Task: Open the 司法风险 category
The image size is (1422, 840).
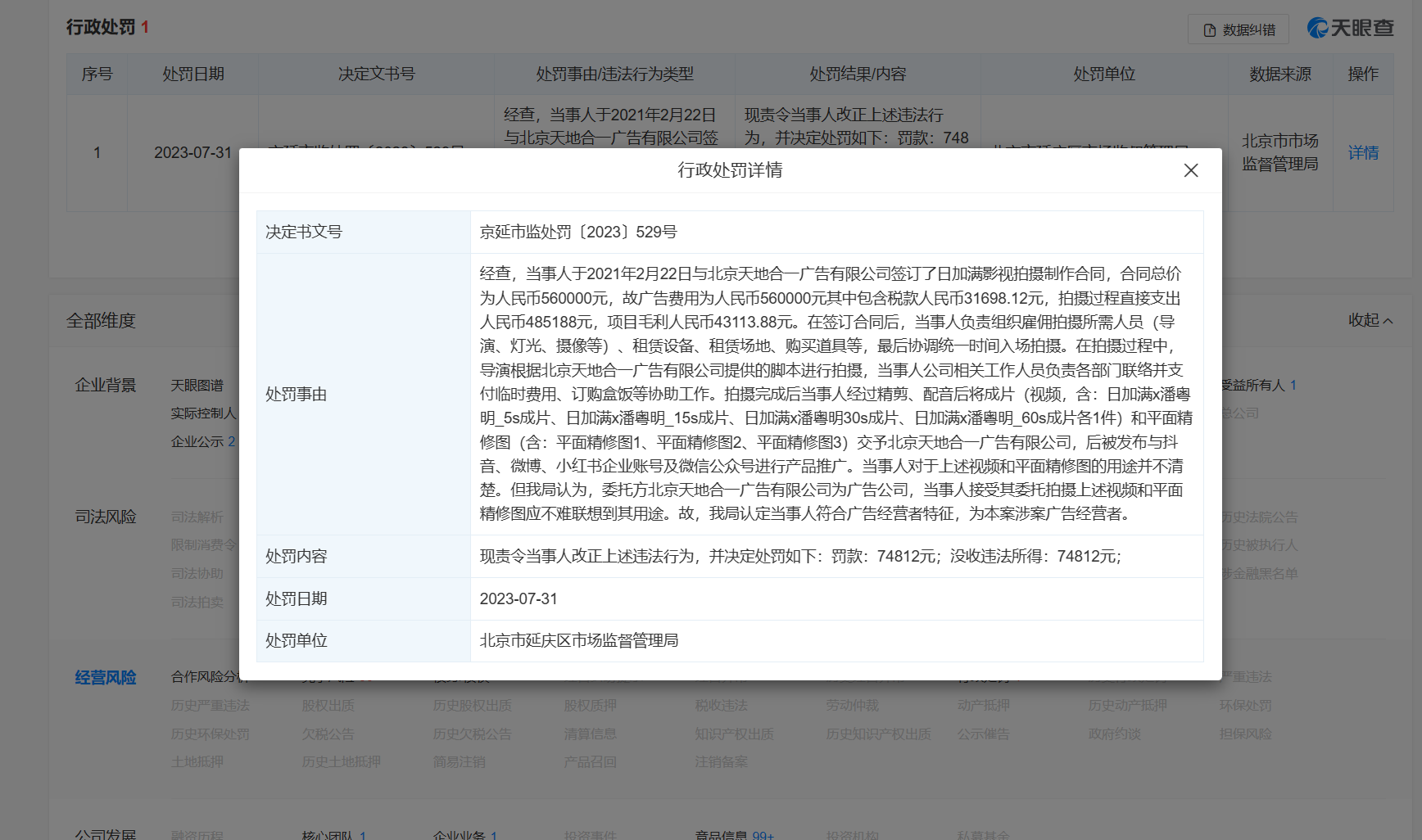Action: point(106,517)
